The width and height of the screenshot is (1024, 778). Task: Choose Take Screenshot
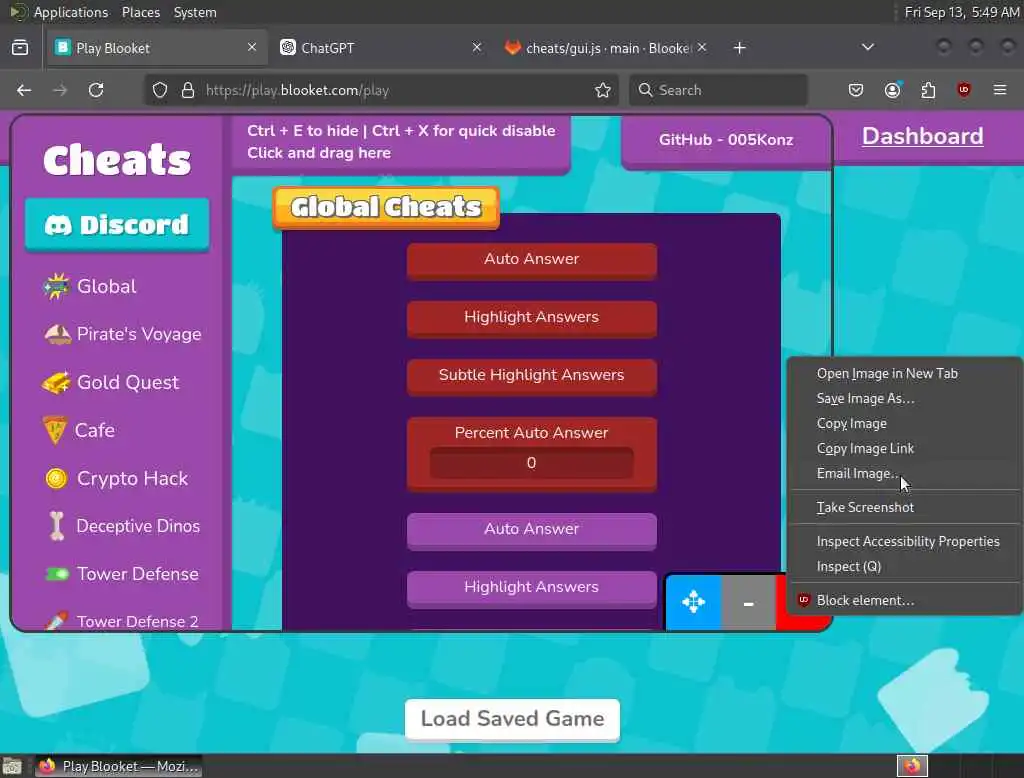pyautogui.click(x=904, y=508)
